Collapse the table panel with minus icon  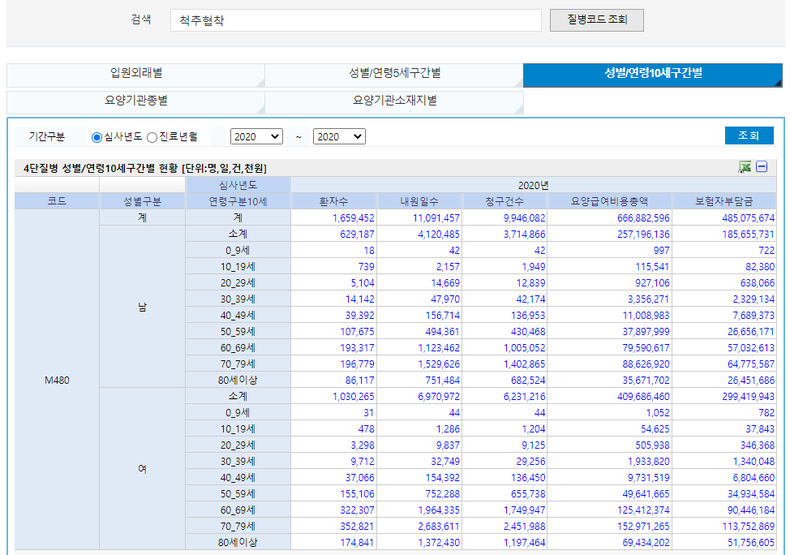(x=762, y=167)
